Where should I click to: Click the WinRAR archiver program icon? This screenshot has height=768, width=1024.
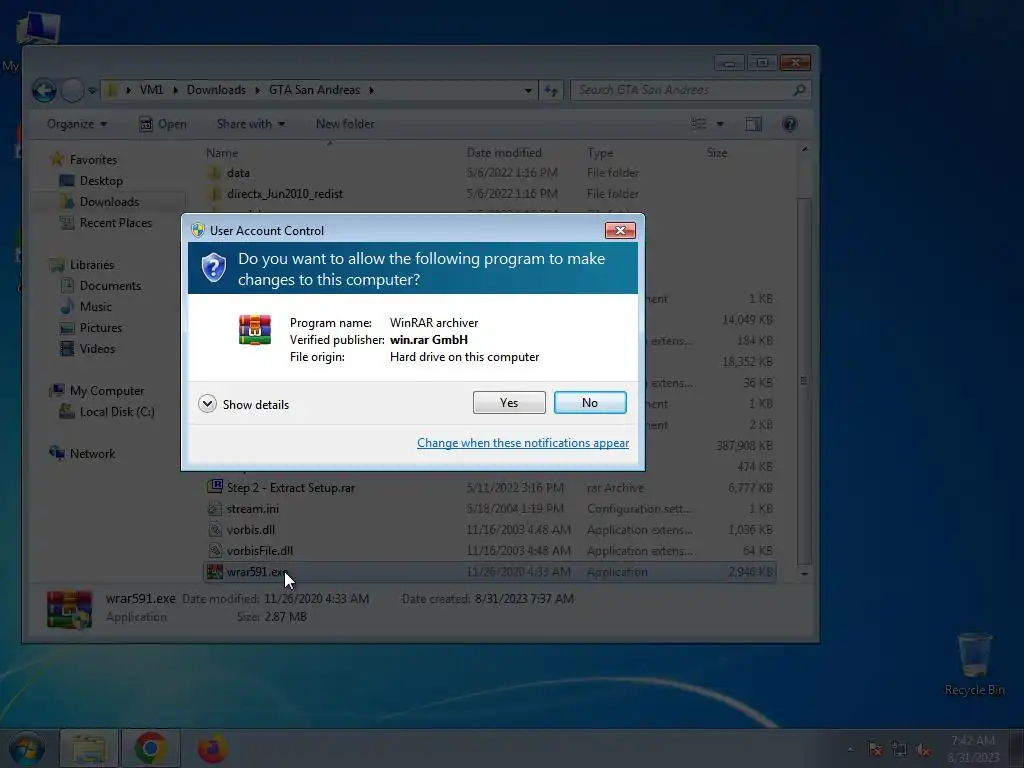coord(255,330)
